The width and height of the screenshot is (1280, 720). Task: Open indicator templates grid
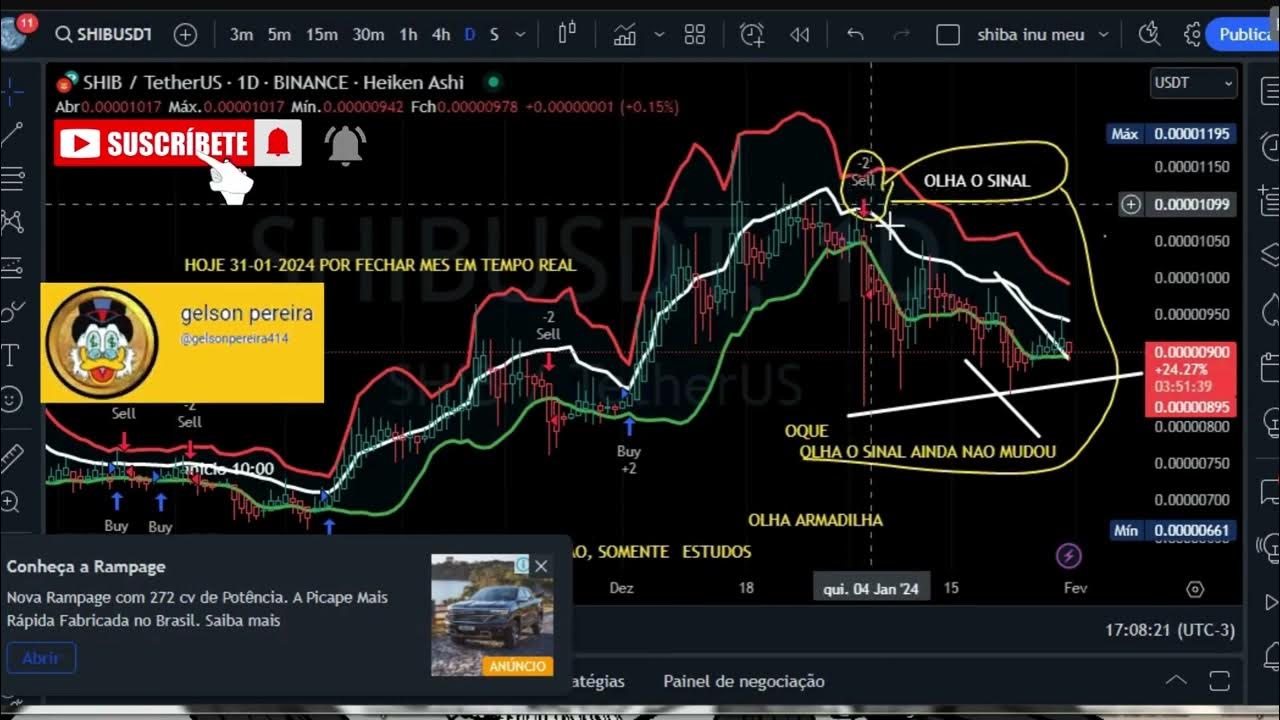pos(695,35)
